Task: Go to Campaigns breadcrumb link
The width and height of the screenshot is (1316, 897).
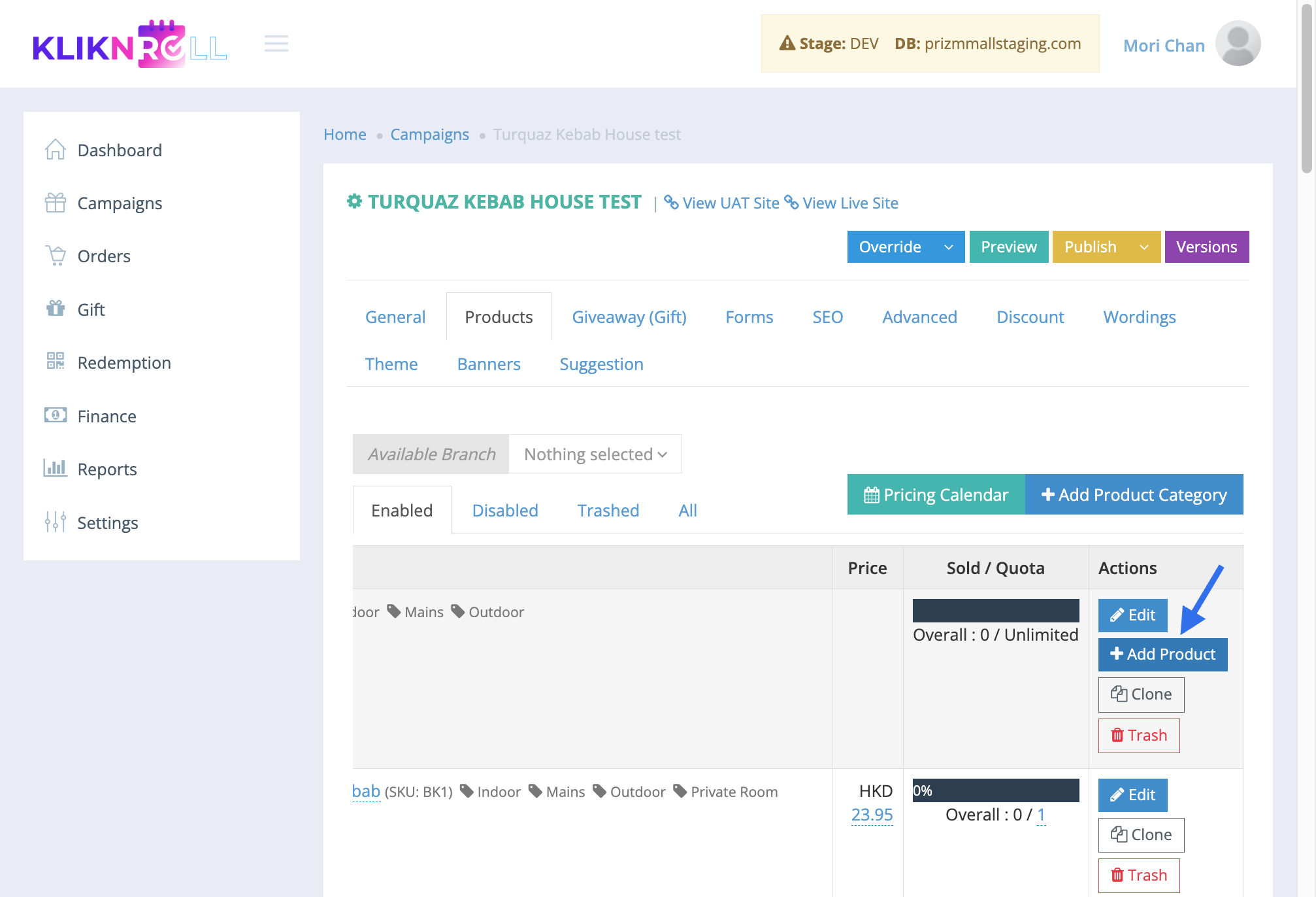Action: point(429,135)
